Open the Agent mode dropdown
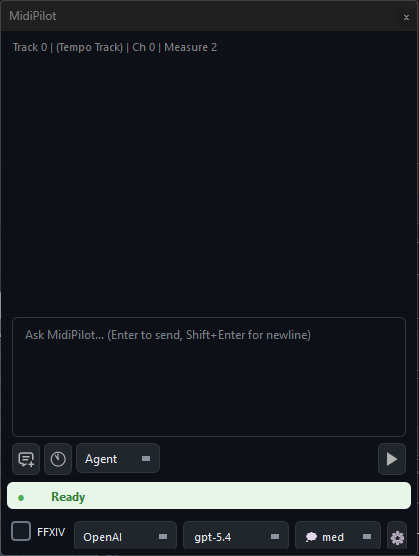Viewport: 419px width, 556px height. coord(118,458)
